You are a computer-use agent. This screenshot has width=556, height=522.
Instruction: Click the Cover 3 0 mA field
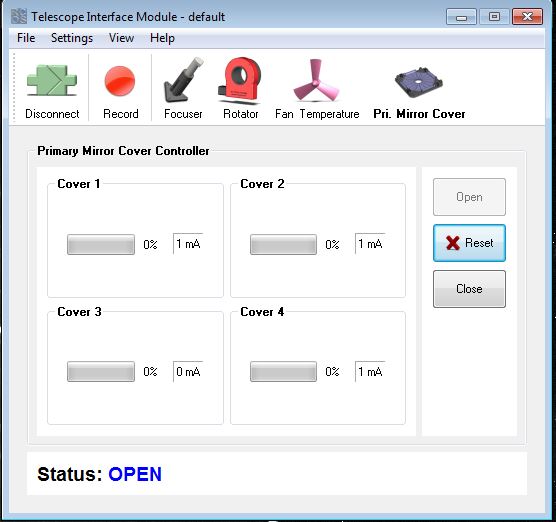188,371
